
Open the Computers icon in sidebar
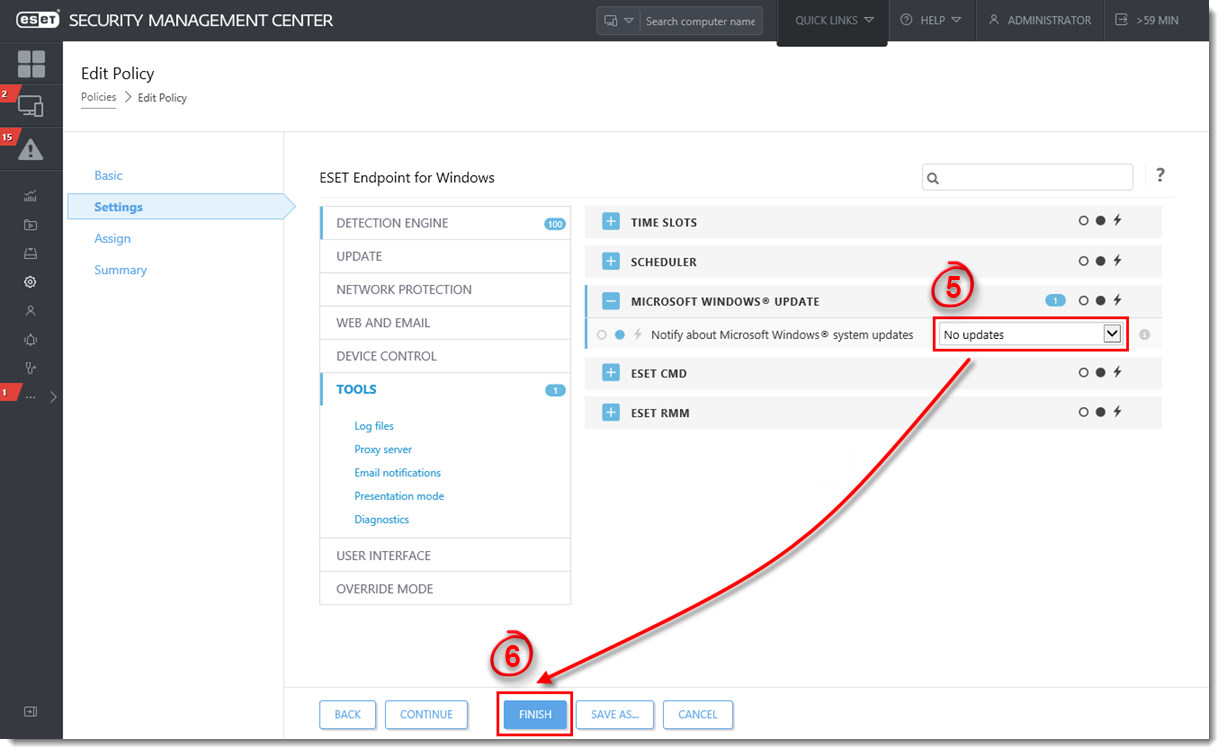pyautogui.click(x=31, y=106)
